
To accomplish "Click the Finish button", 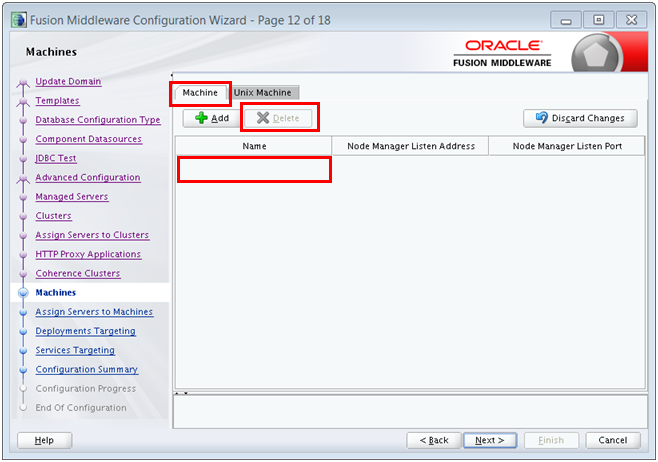I will pos(551,440).
